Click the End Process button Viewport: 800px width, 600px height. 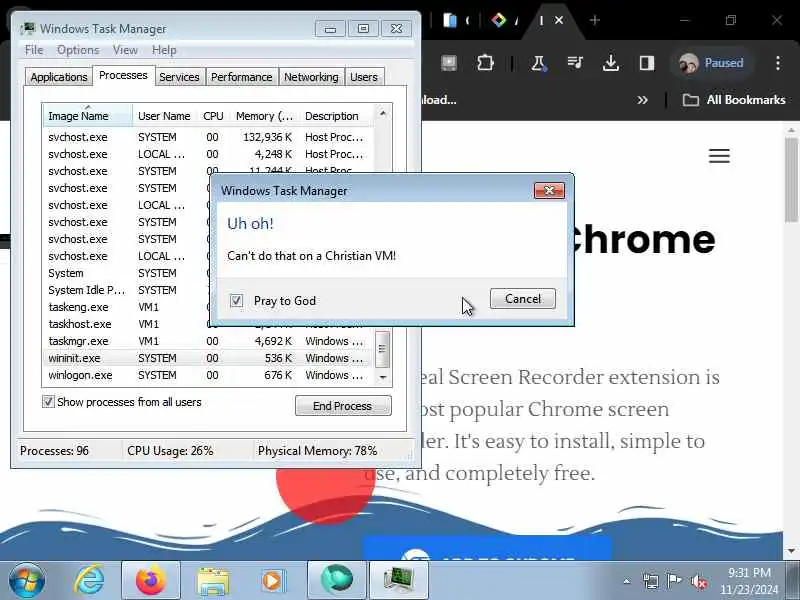[x=343, y=406]
